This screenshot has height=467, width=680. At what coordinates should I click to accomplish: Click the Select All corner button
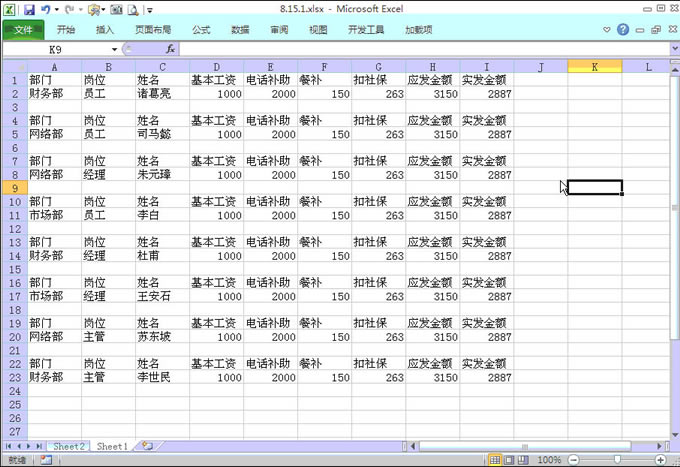pyautogui.click(x=15, y=66)
